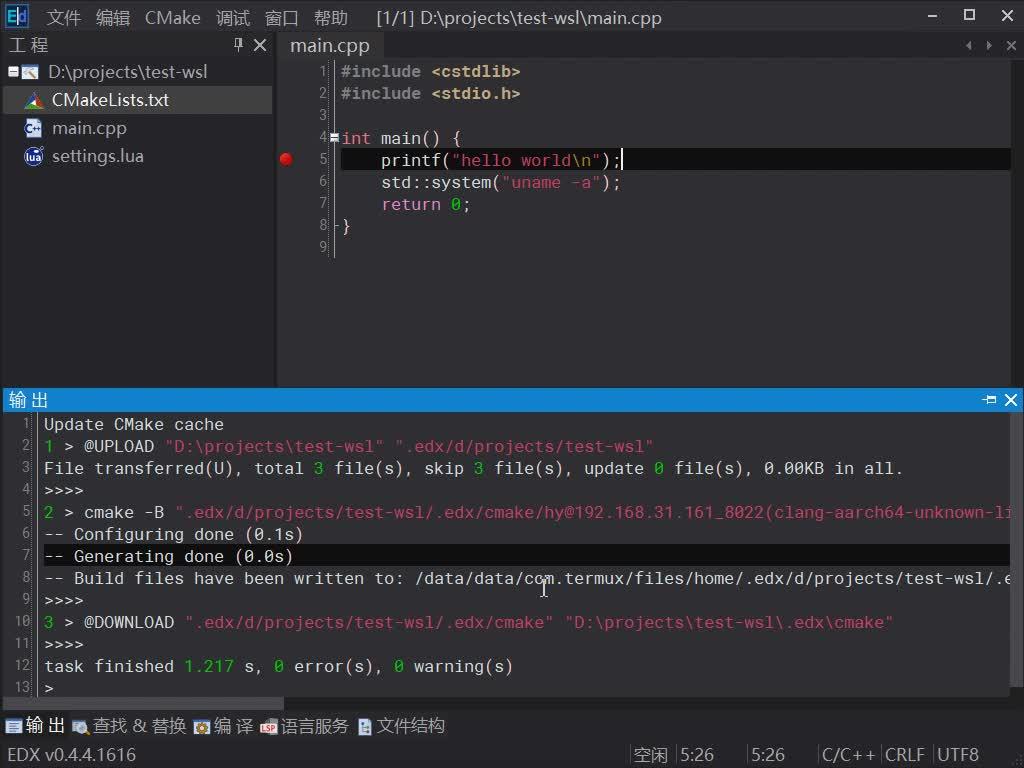Click the EDX application logo icon
The width and height of the screenshot is (1024, 768).
pyautogui.click(x=16, y=16)
